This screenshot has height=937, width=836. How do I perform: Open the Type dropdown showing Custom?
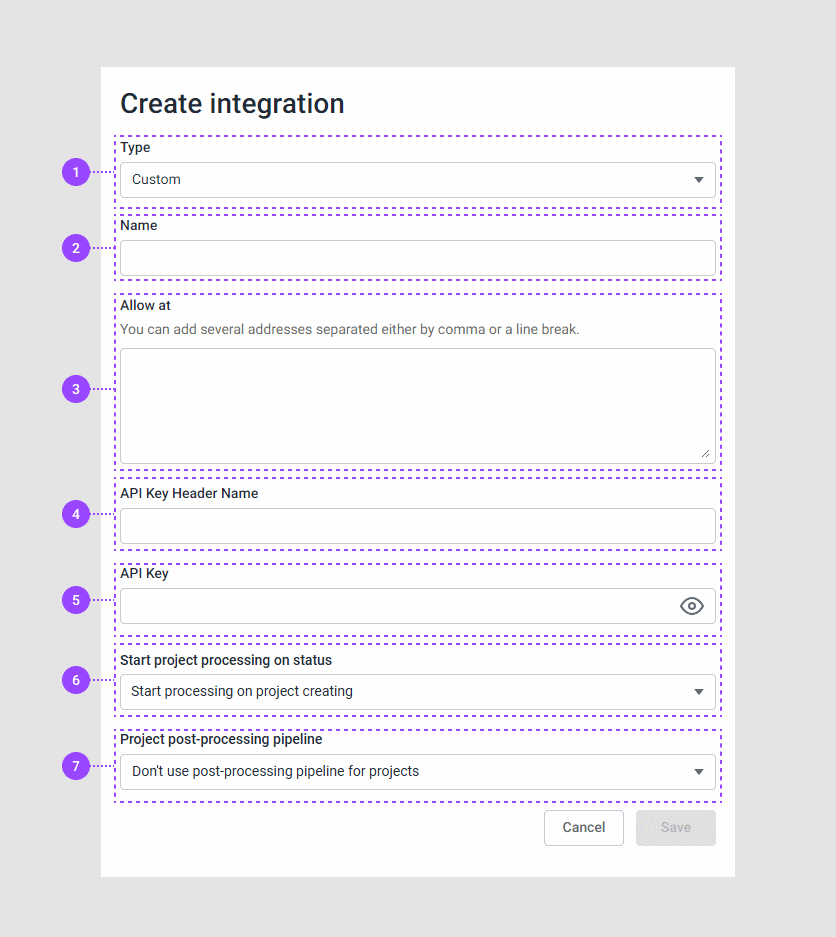[418, 180]
